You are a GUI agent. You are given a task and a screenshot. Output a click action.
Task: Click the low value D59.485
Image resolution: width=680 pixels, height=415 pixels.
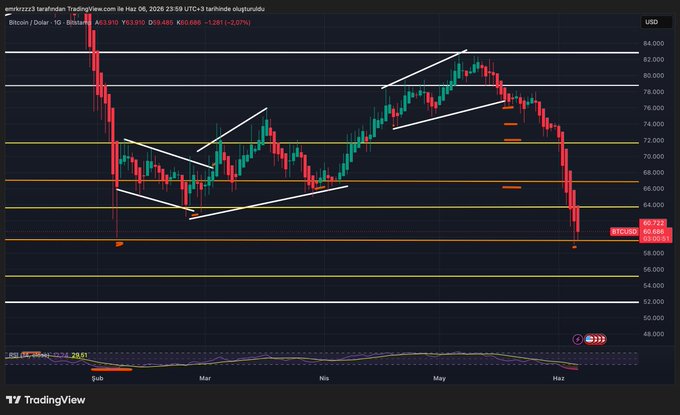point(160,23)
